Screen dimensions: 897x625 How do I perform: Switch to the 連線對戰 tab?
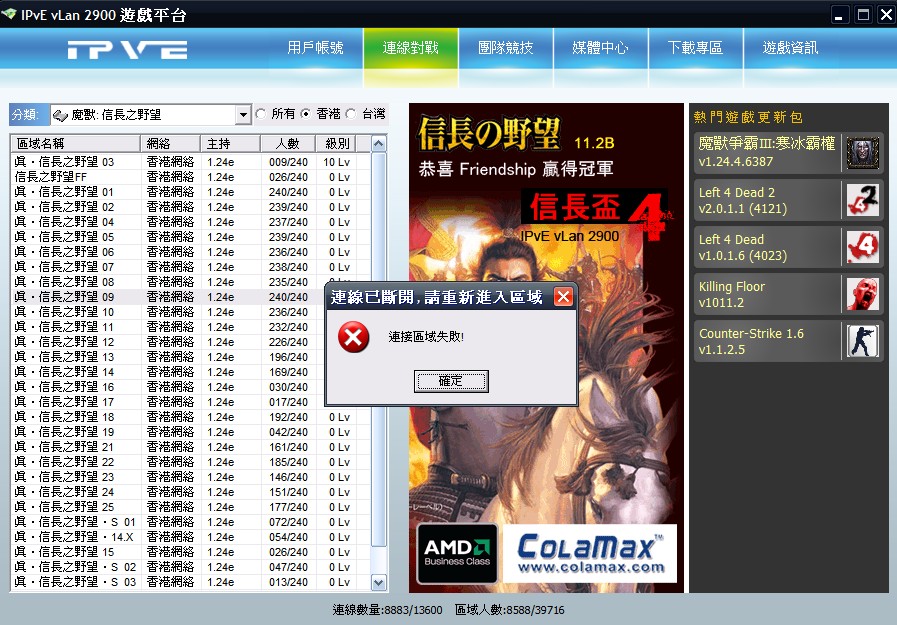tap(411, 48)
